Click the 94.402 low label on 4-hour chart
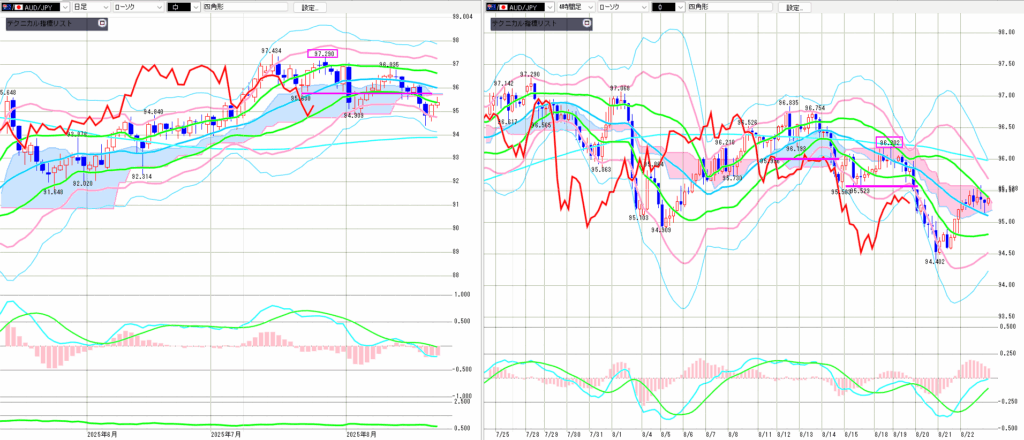Viewport: 1024px width, 440px height. click(935, 262)
